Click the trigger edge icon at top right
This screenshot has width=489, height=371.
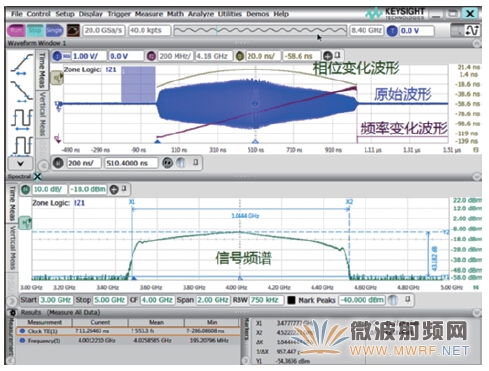click(x=473, y=31)
